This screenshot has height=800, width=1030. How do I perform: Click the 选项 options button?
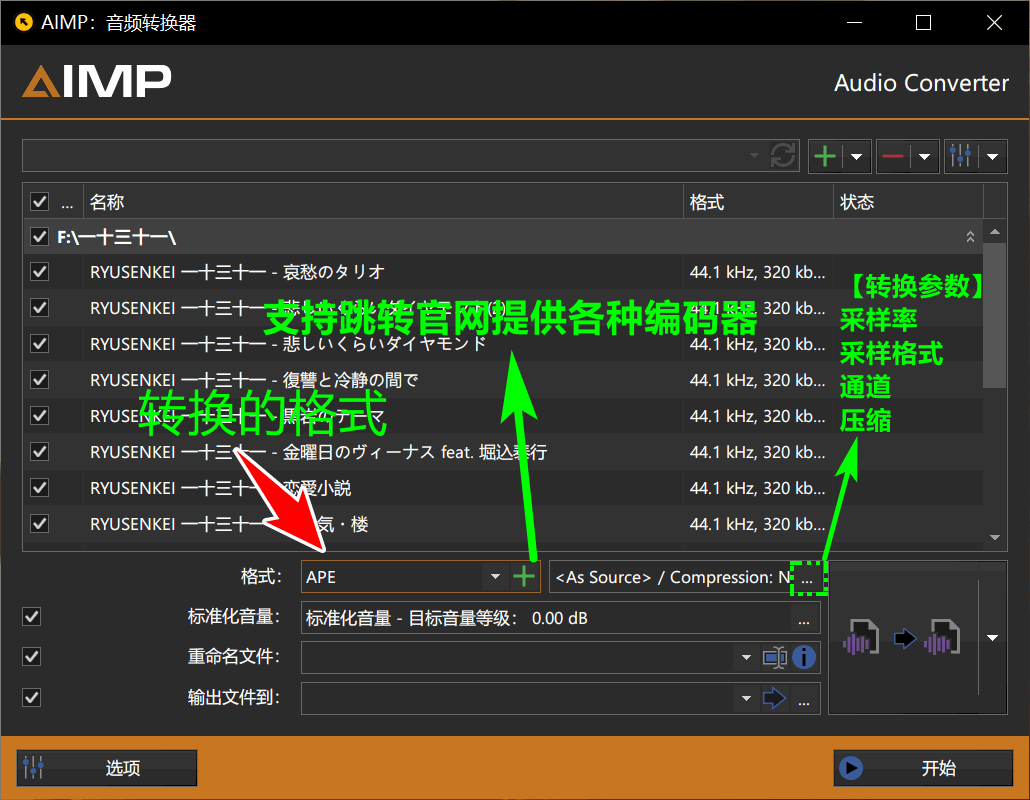pos(107,768)
